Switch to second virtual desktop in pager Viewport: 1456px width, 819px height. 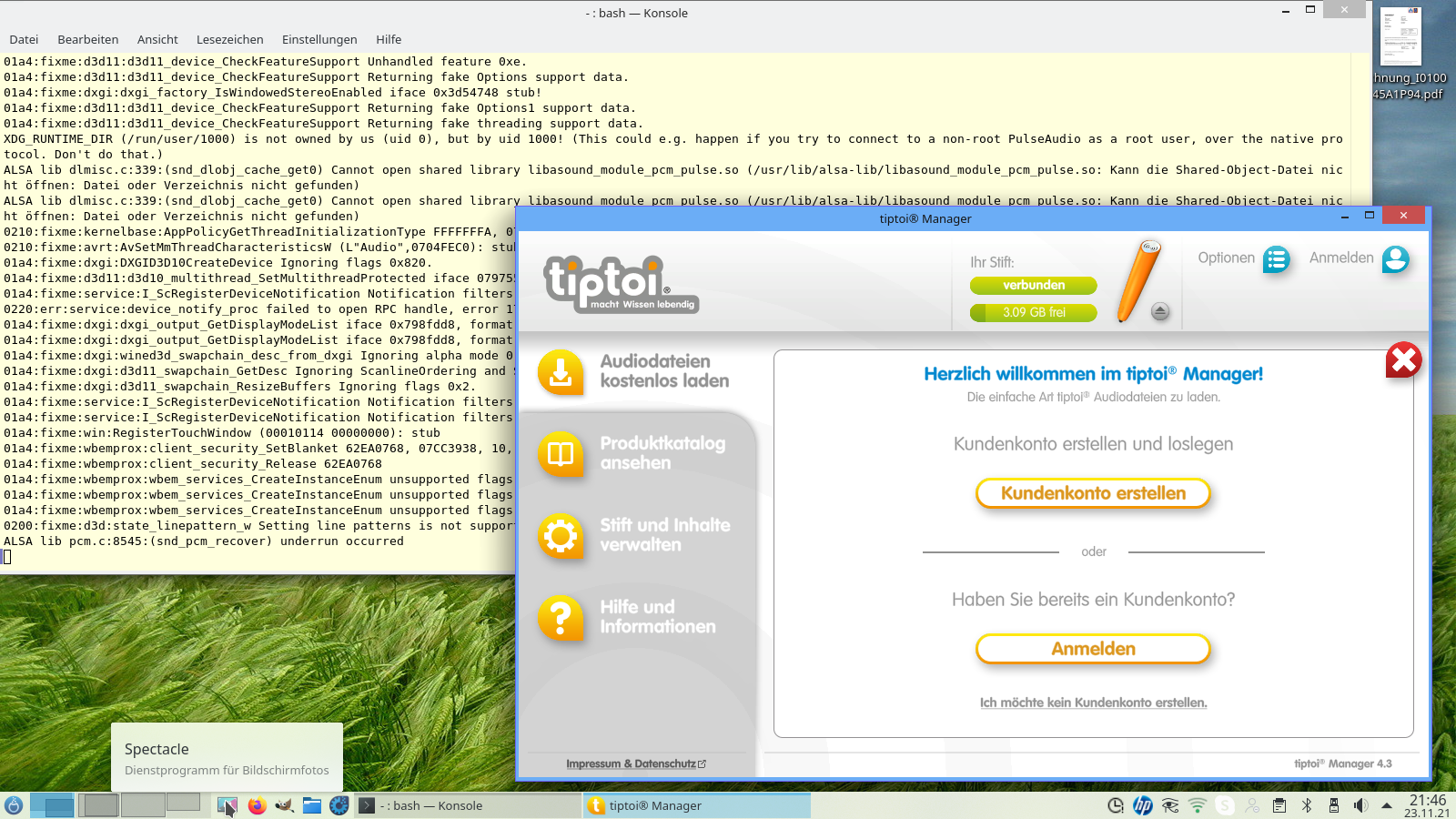tap(98, 805)
